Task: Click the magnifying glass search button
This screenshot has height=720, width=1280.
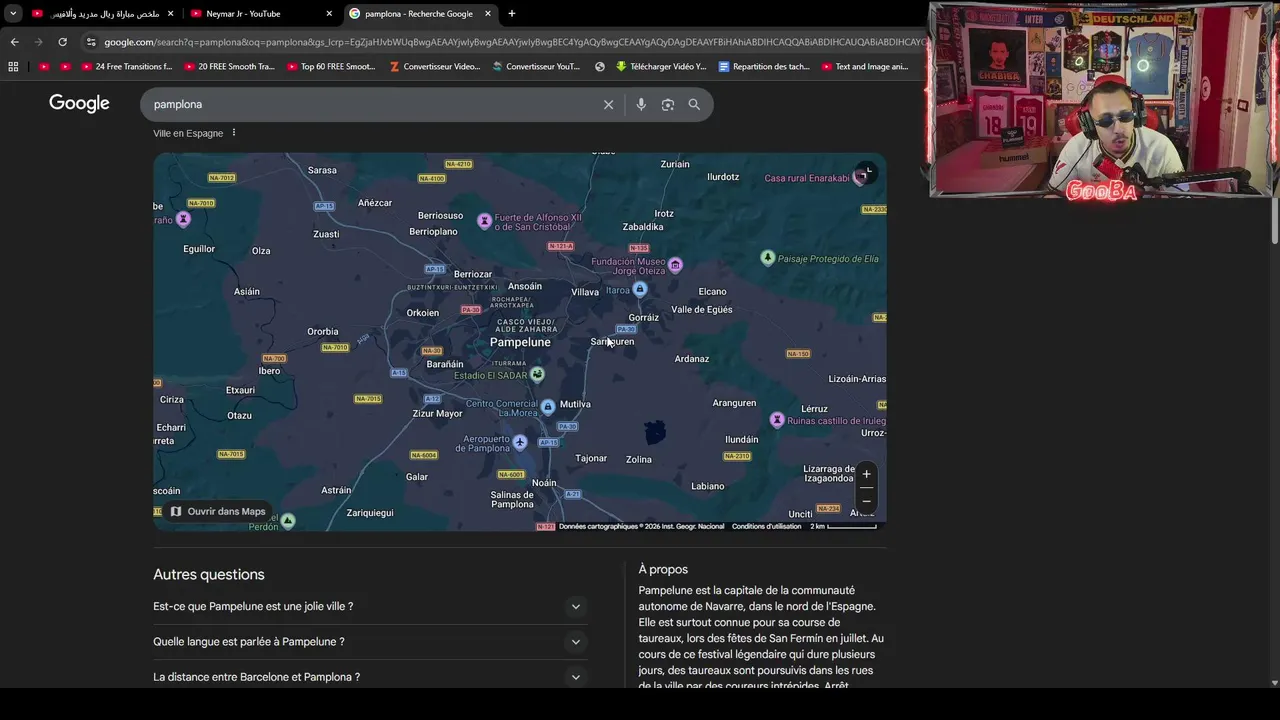Action: click(694, 104)
